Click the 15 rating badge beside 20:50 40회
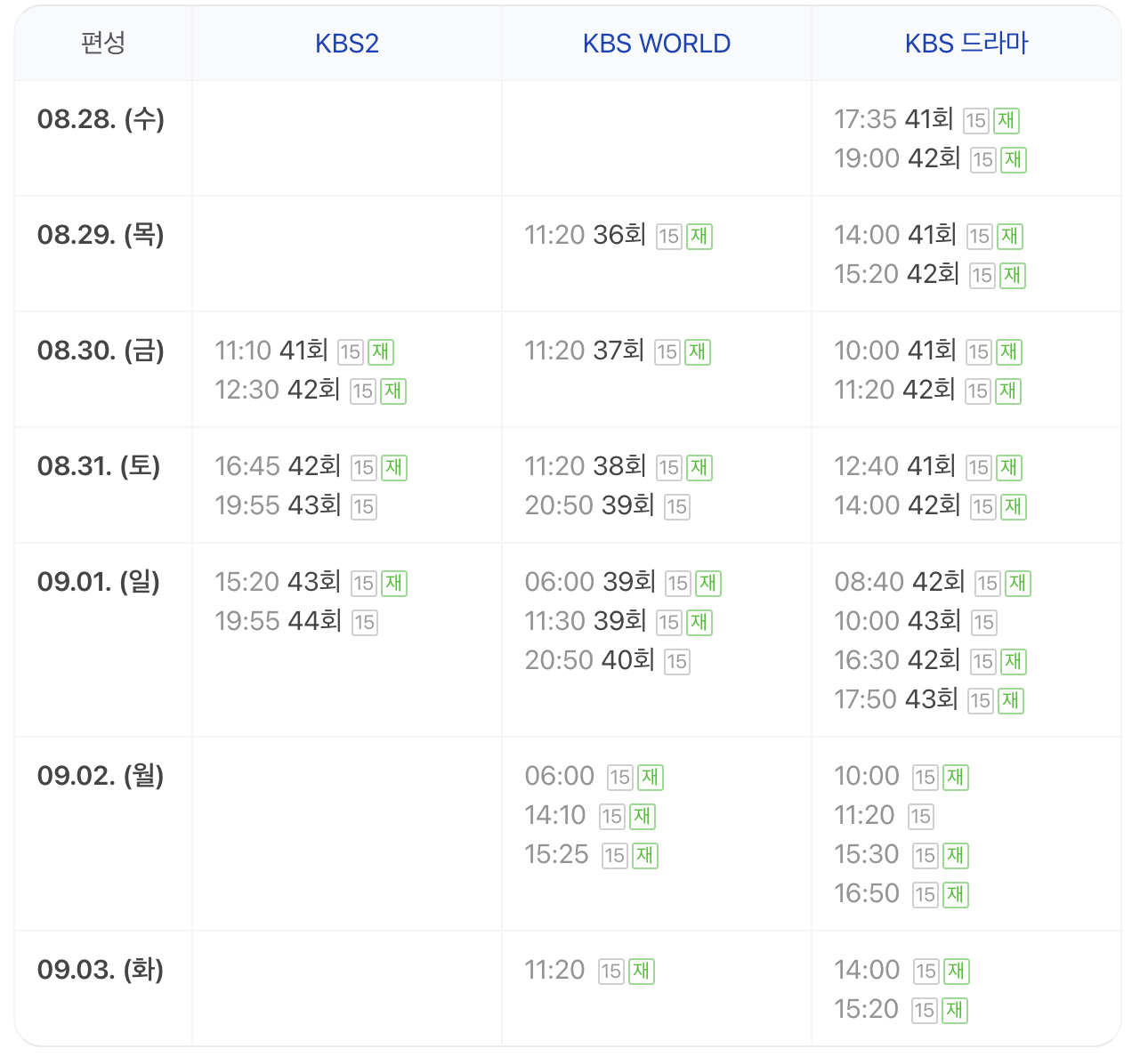 click(676, 661)
